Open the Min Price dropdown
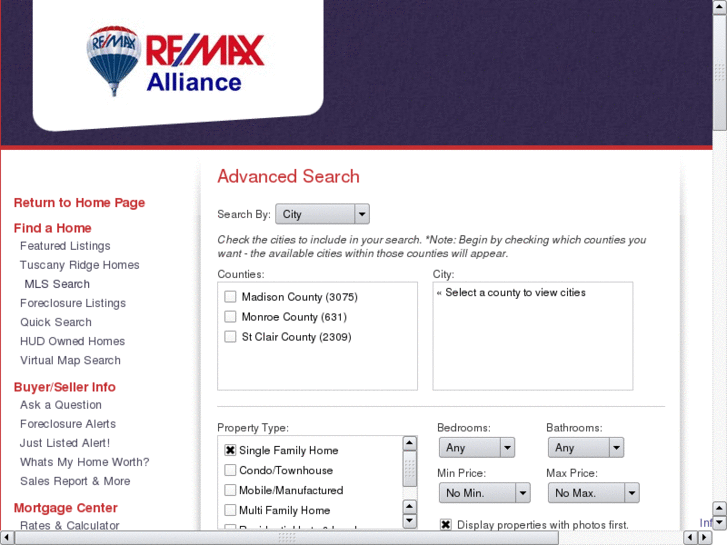Image resolution: width=727 pixels, height=545 pixels. (485, 493)
